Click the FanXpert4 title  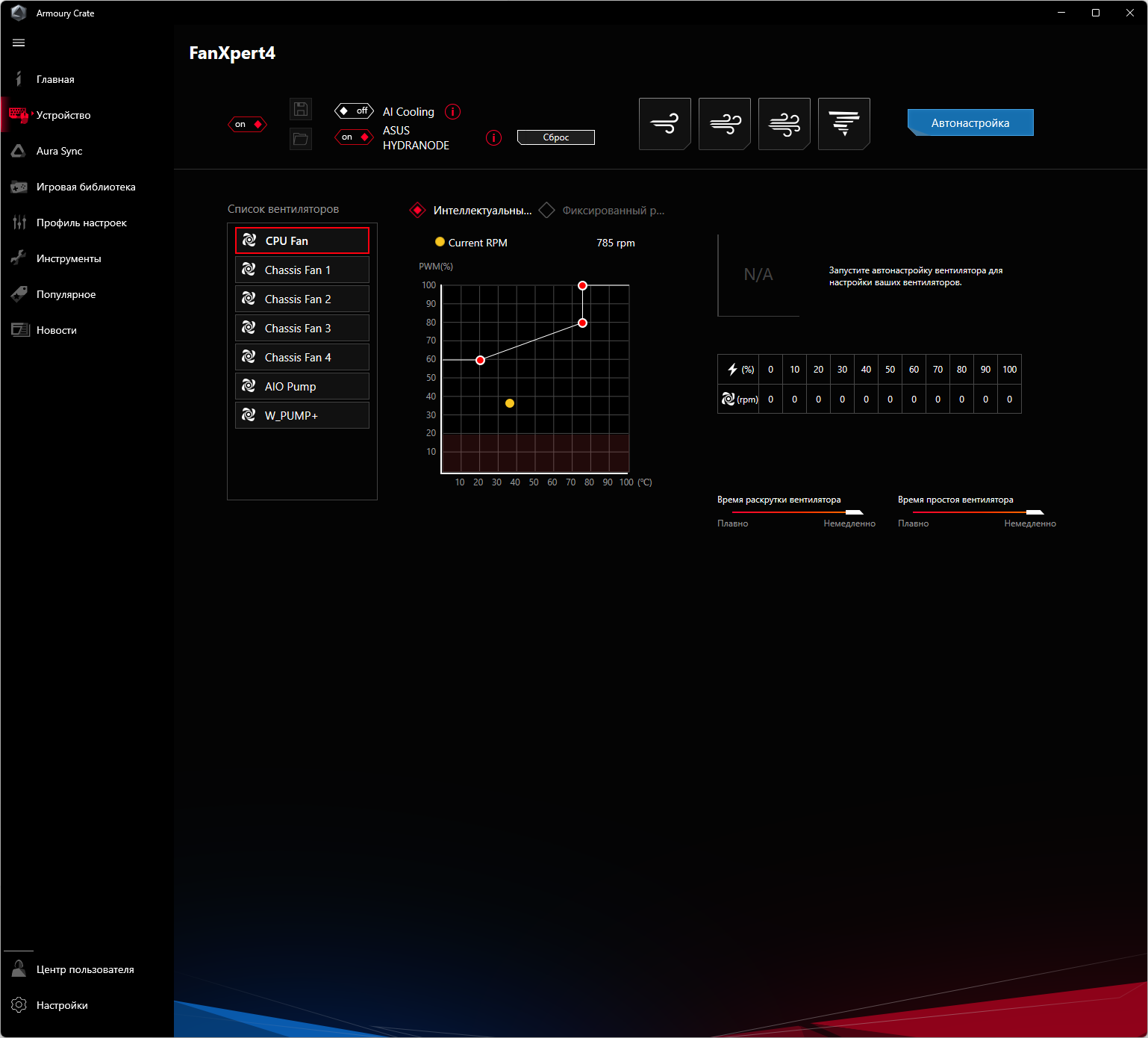(x=232, y=53)
